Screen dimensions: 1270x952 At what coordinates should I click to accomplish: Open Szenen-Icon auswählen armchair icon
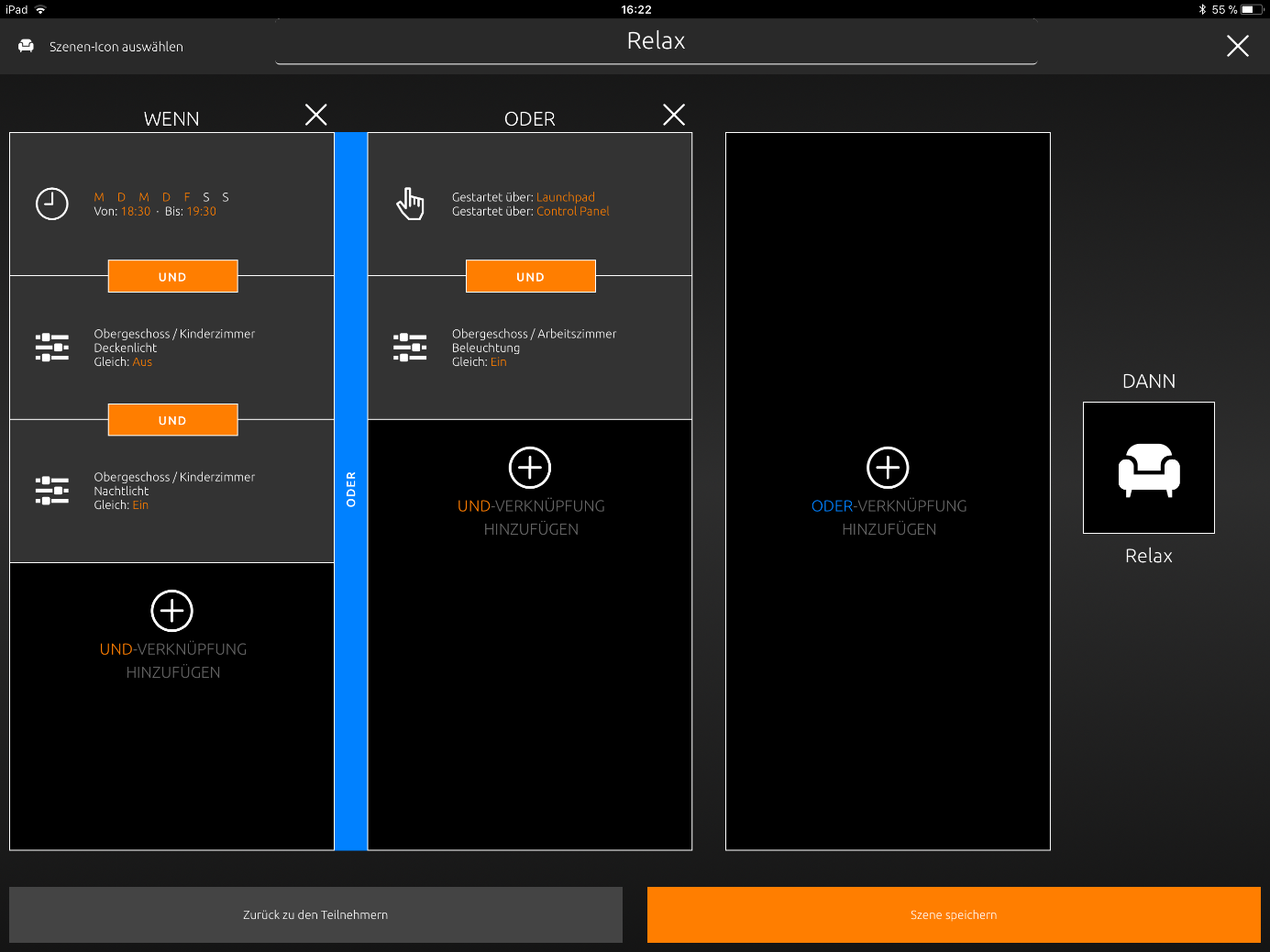click(27, 46)
